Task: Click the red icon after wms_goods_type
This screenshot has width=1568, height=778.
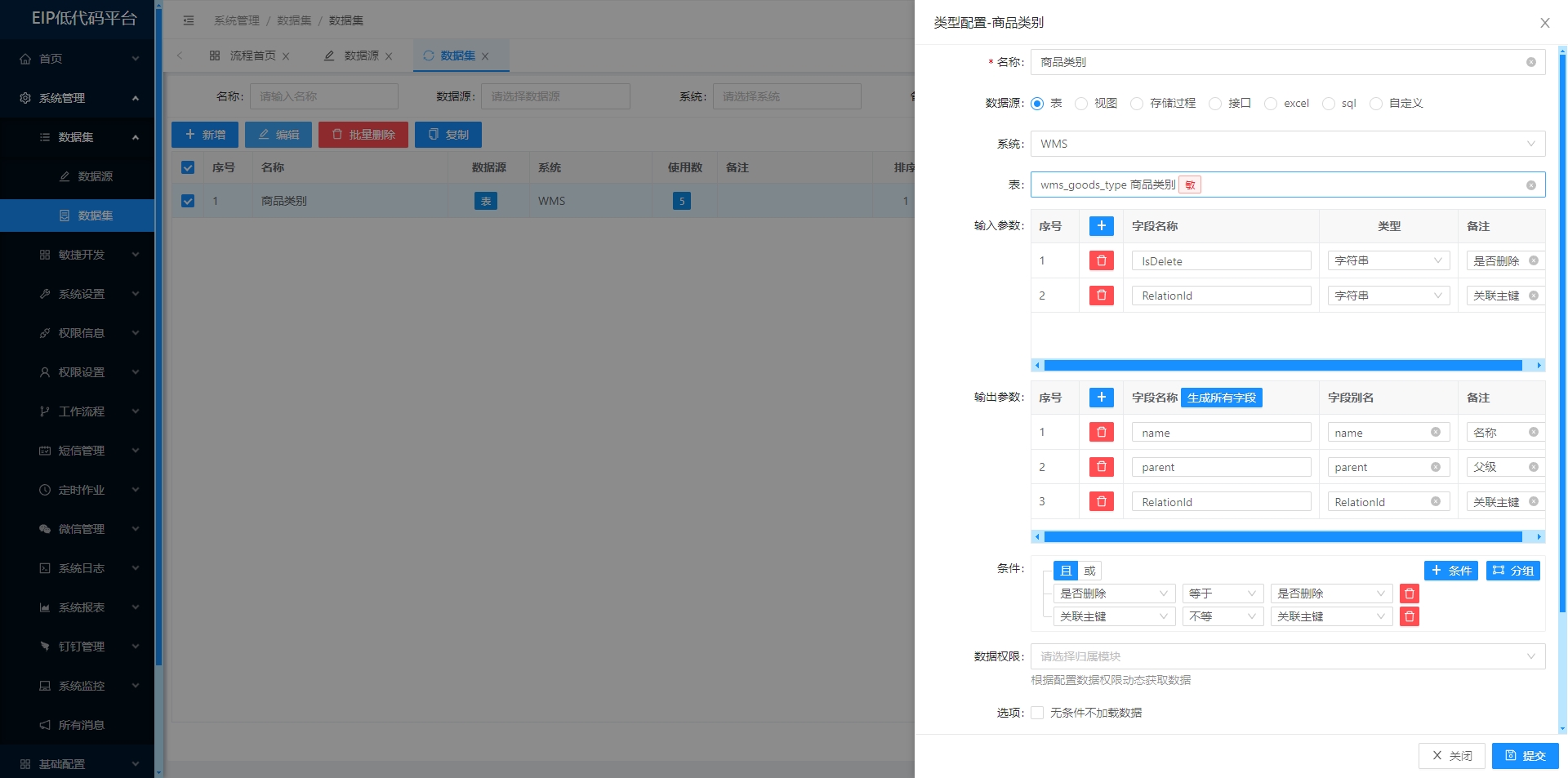Action: coord(1190,185)
